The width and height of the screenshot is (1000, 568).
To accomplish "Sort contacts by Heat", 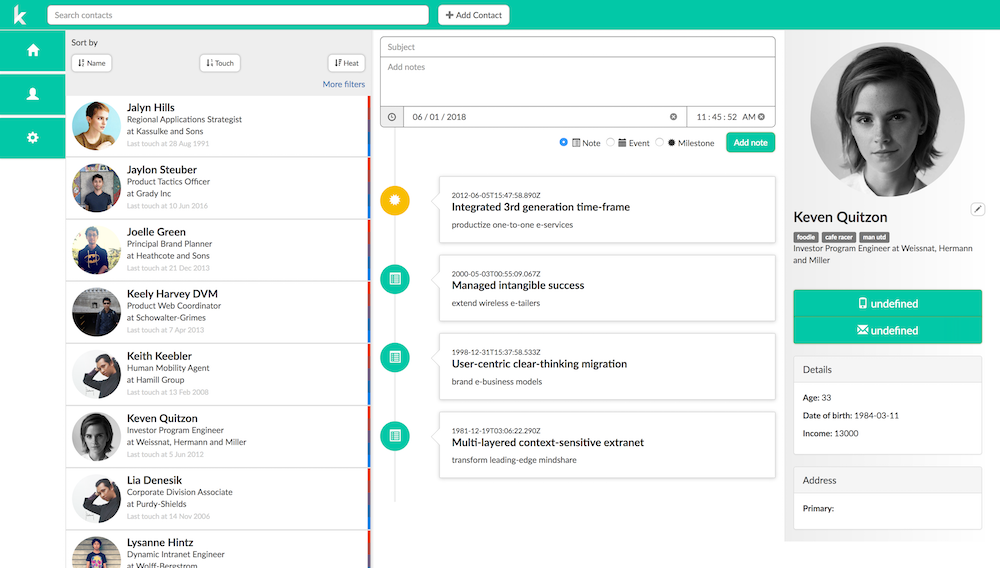I will coord(347,63).
